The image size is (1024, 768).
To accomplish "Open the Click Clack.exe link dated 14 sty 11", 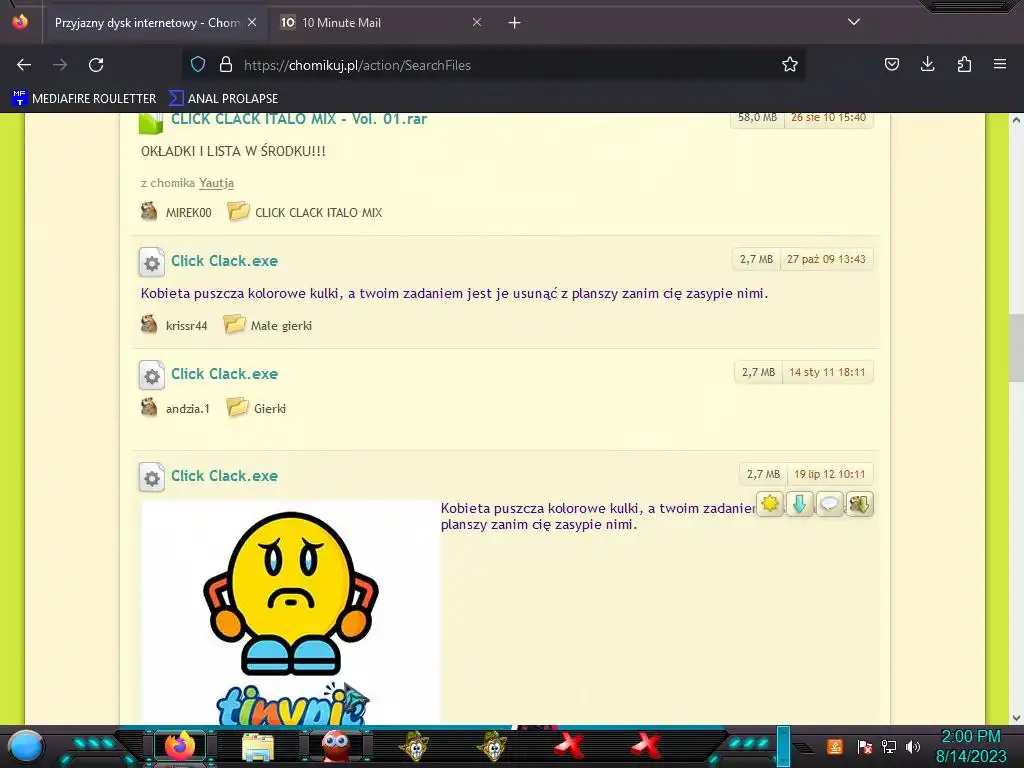I will pyautogui.click(x=224, y=374).
